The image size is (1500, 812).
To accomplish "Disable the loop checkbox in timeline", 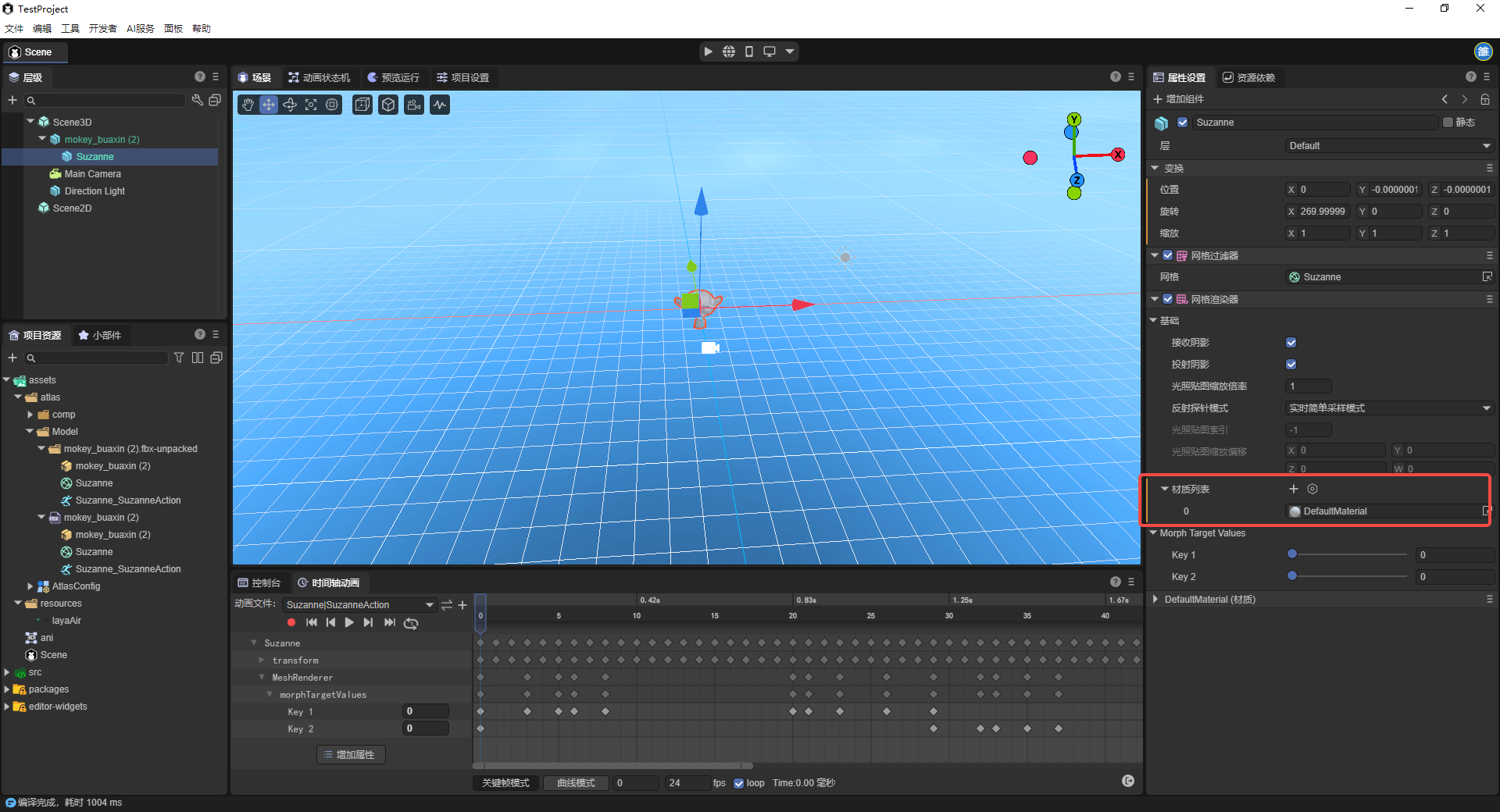I will (739, 783).
